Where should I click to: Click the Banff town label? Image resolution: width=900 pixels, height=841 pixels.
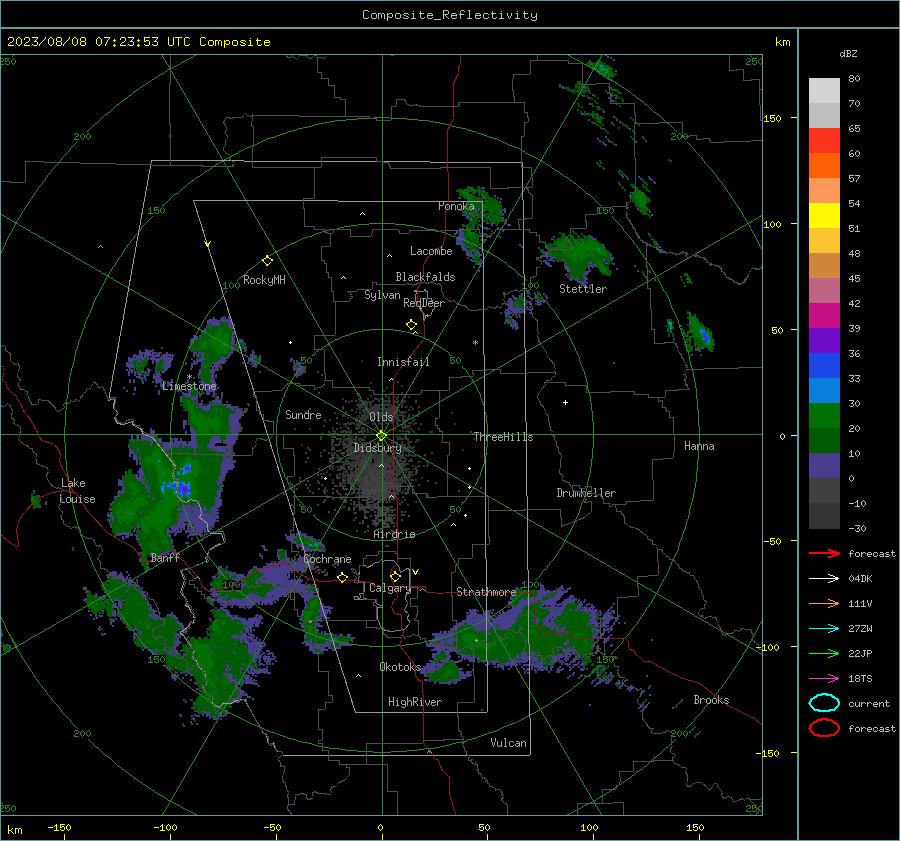(x=165, y=557)
